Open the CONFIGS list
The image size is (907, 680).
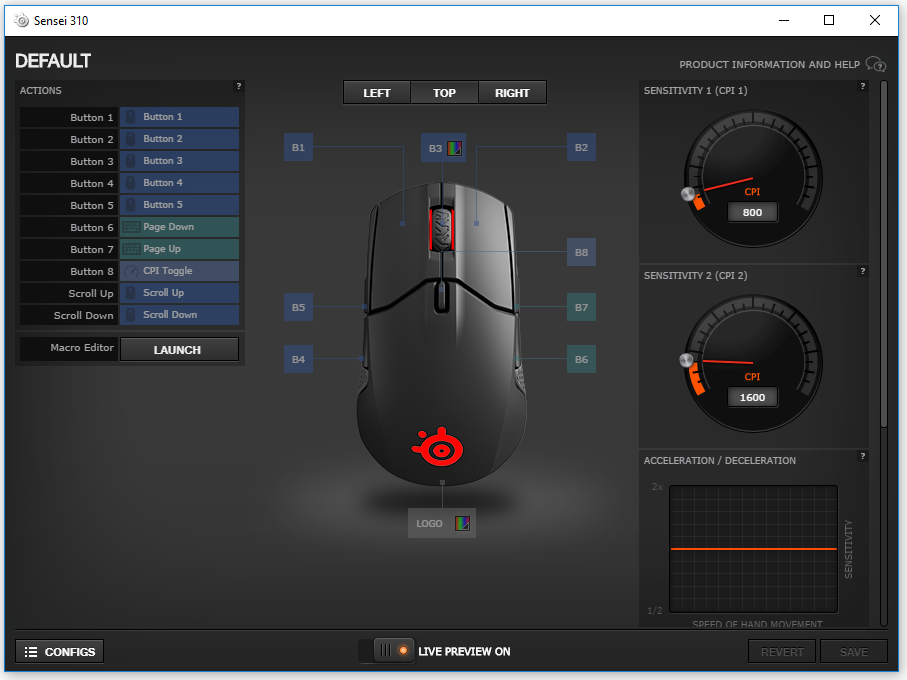[x=60, y=652]
